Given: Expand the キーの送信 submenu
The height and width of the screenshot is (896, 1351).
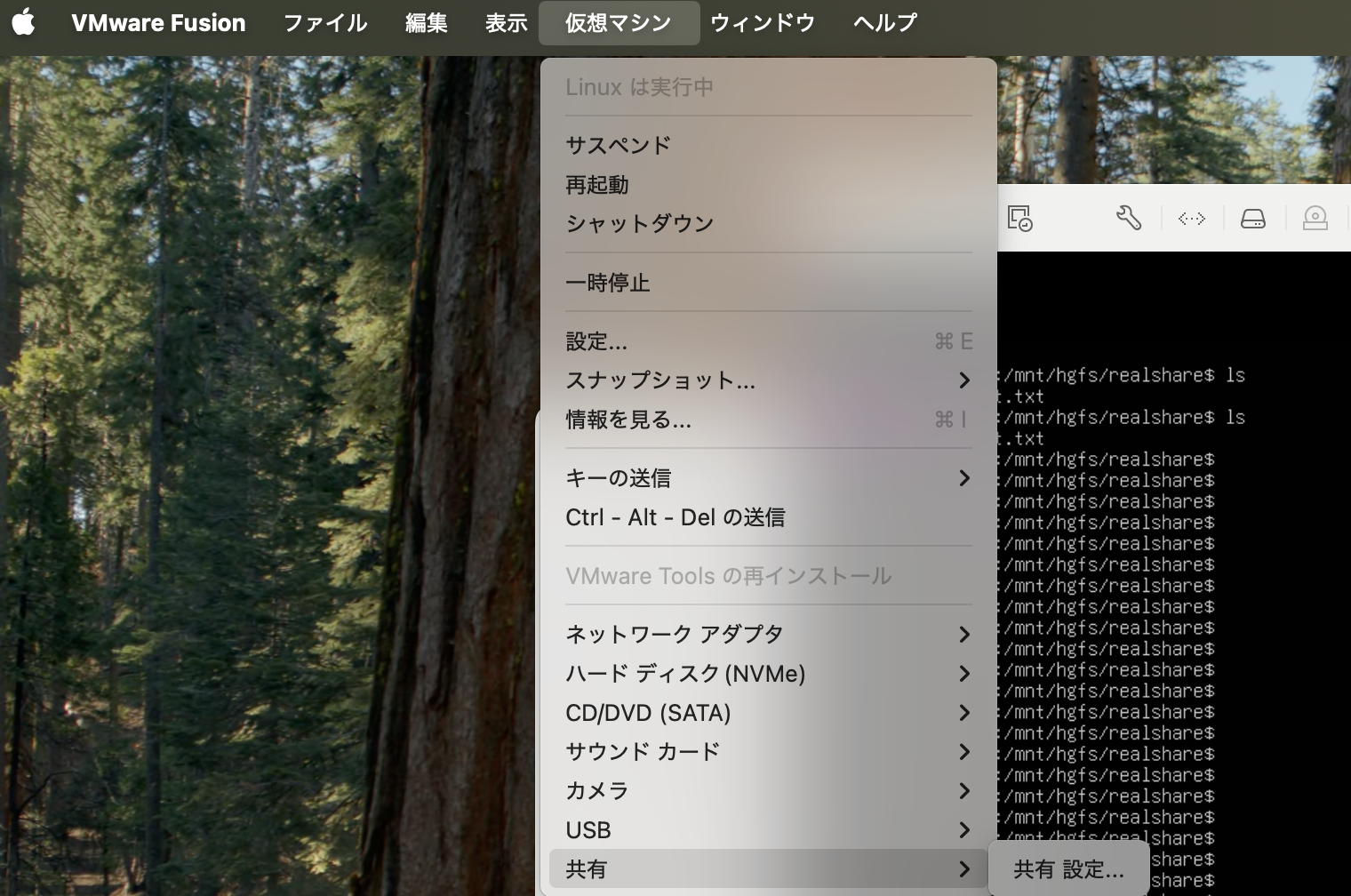Looking at the screenshot, I should pos(768,478).
